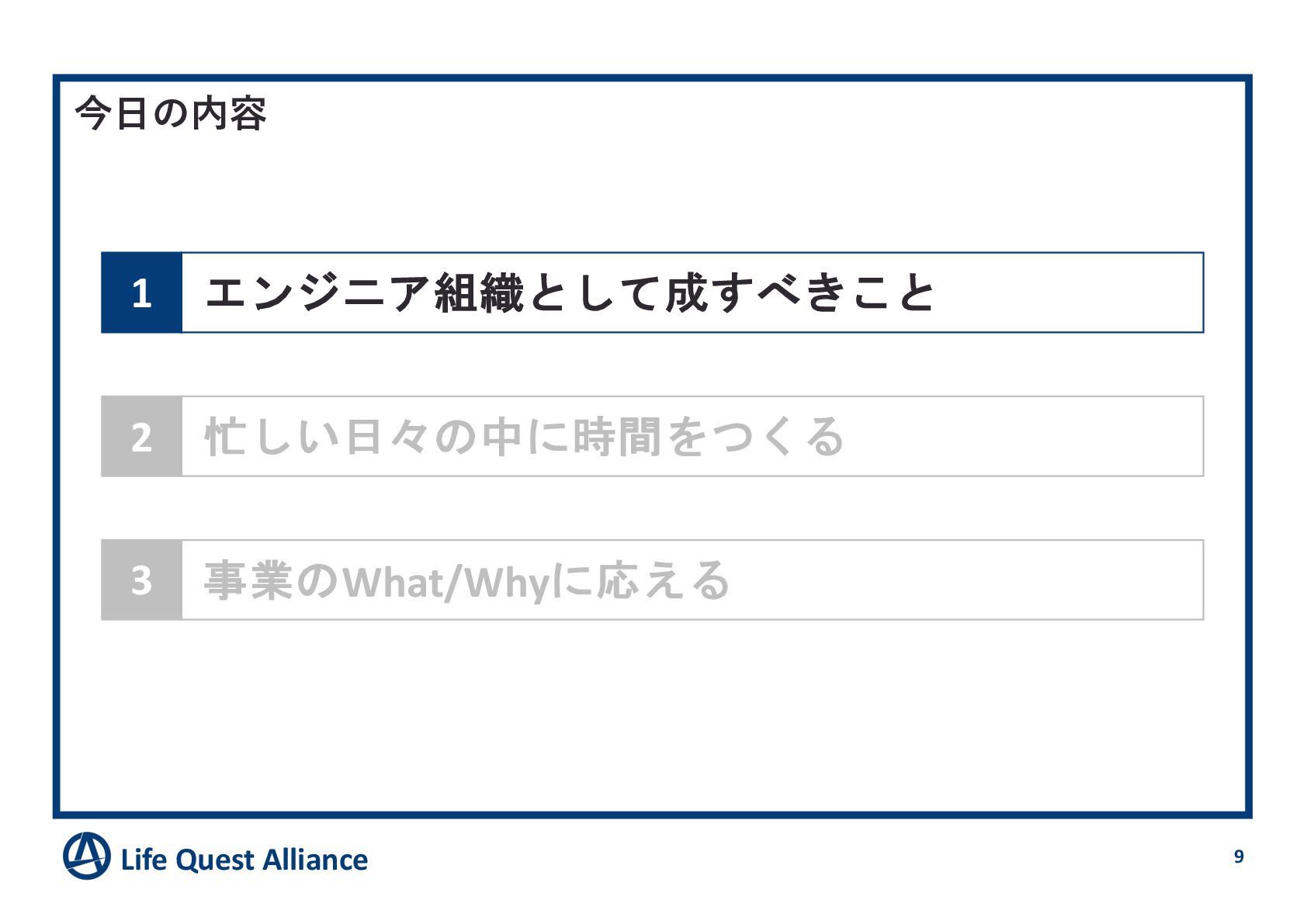Viewport: 1307px width, 924px height.
Task: Click the word エンジニア in item 1
Action: 317,293
